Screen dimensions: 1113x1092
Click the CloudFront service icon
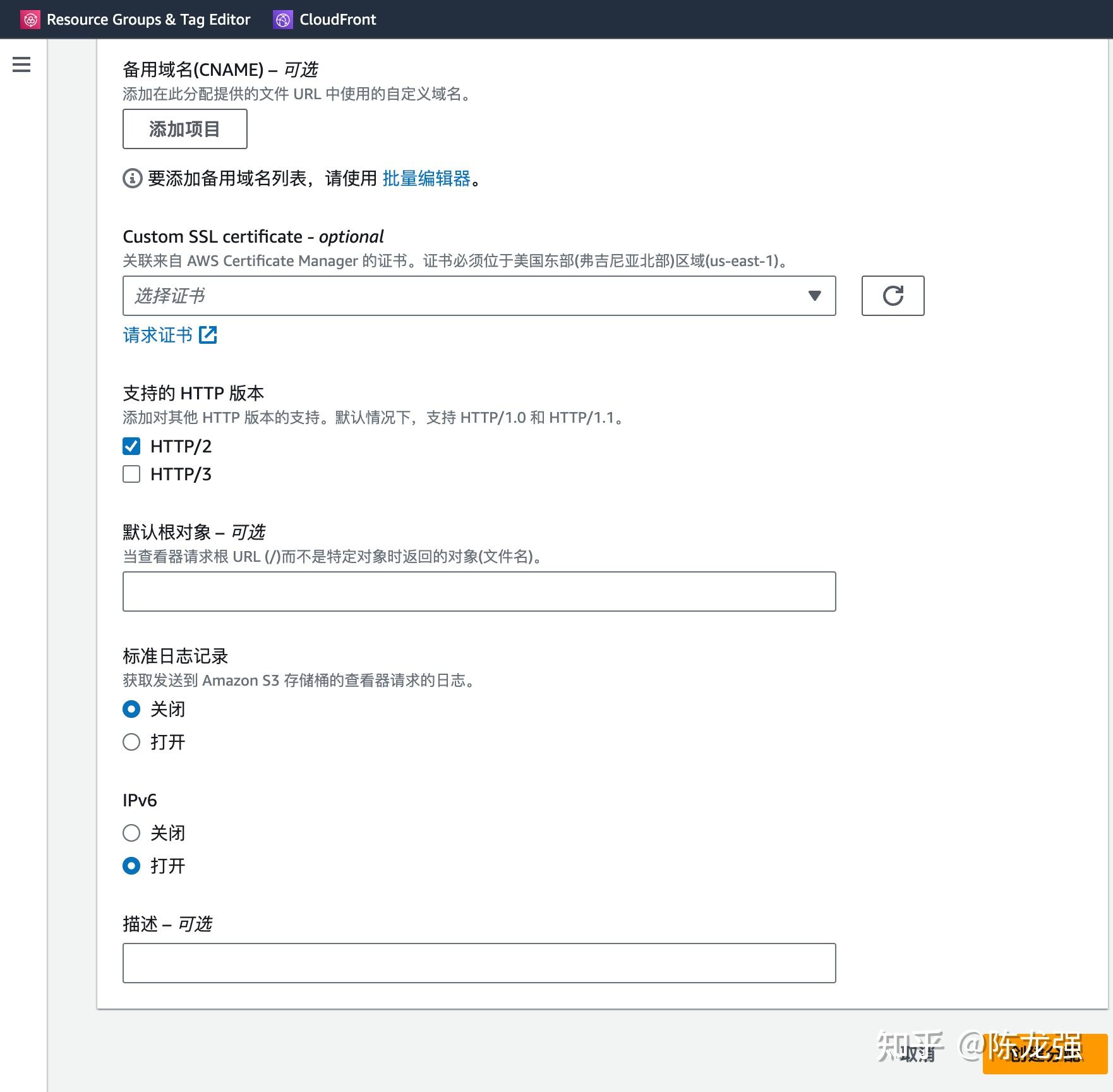284,19
